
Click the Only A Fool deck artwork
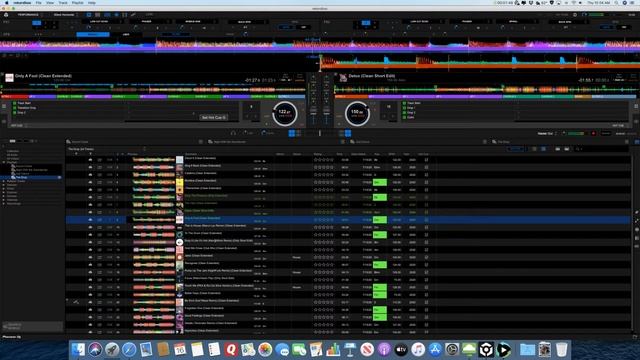point(9,78)
